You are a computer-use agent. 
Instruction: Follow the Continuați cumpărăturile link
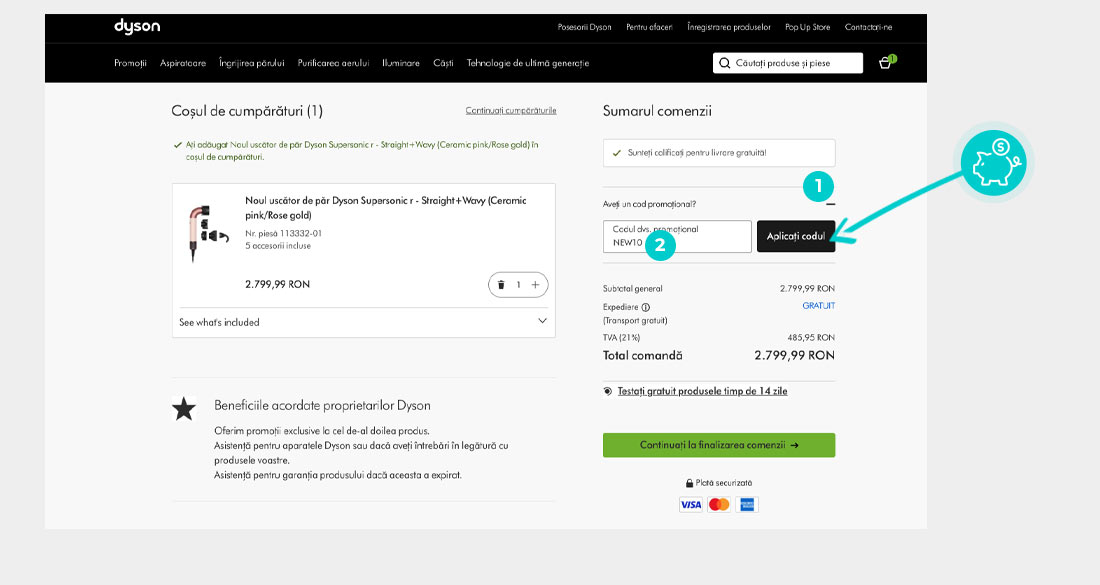(x=510, y=110)
